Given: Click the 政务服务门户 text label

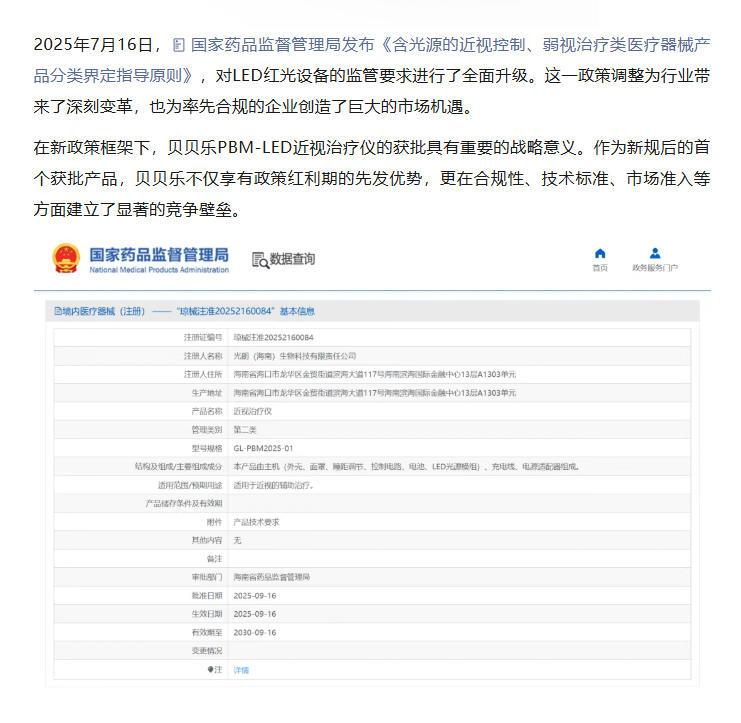Looking at the screenshot, I should (x=654, y=268).
